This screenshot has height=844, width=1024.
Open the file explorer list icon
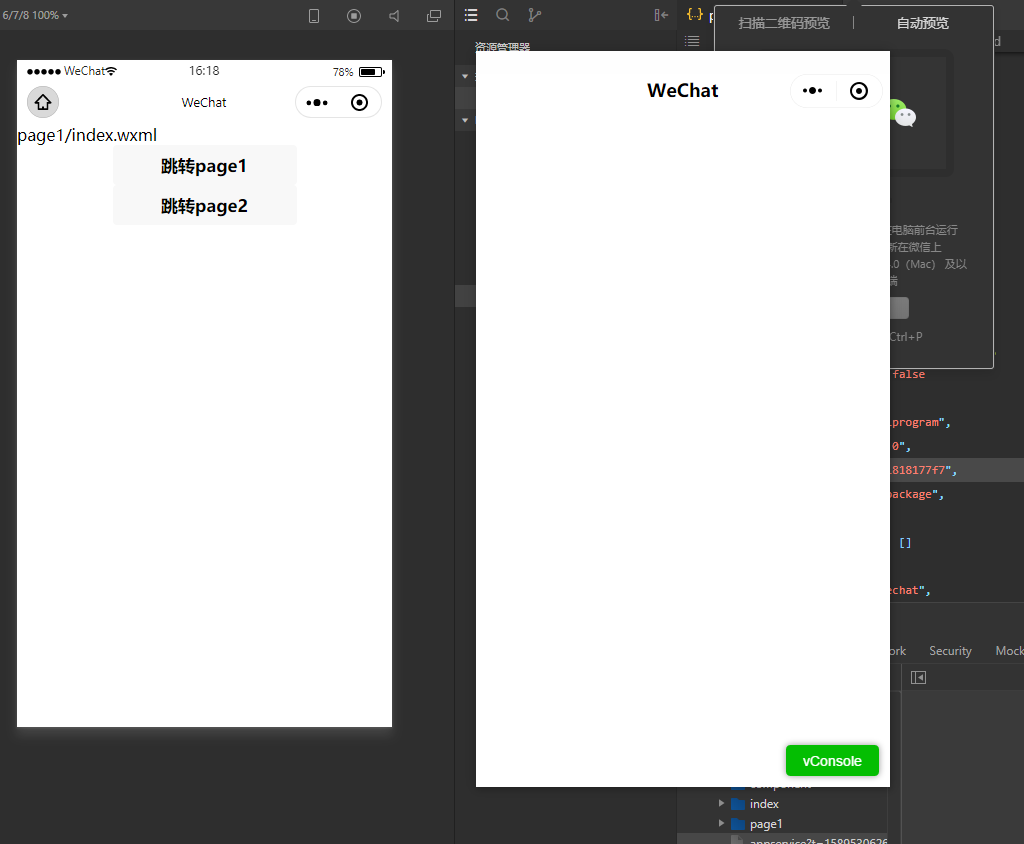471,15
